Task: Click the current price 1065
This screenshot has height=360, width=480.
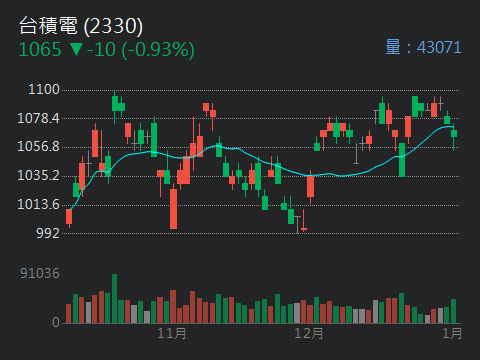Action: point(40,50)
